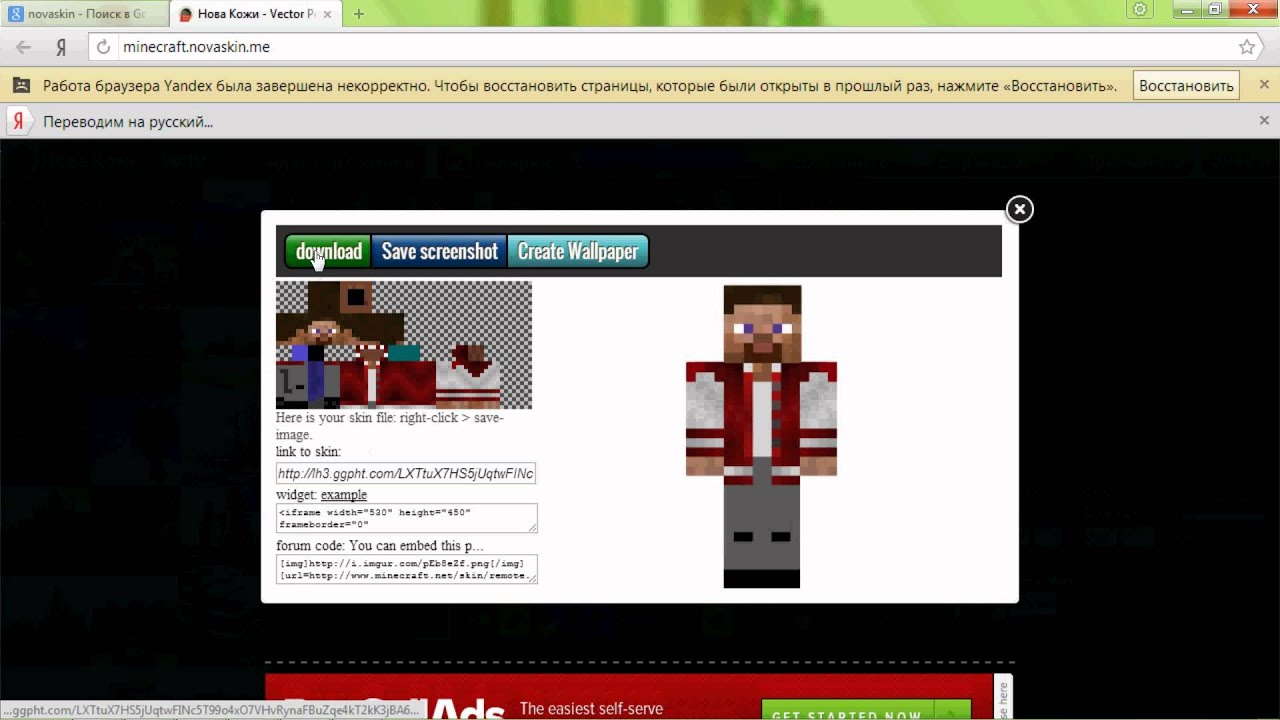Dismiss the translation bar
The height and width of the screenshot is (720, 1280).
click(1264, 121)
